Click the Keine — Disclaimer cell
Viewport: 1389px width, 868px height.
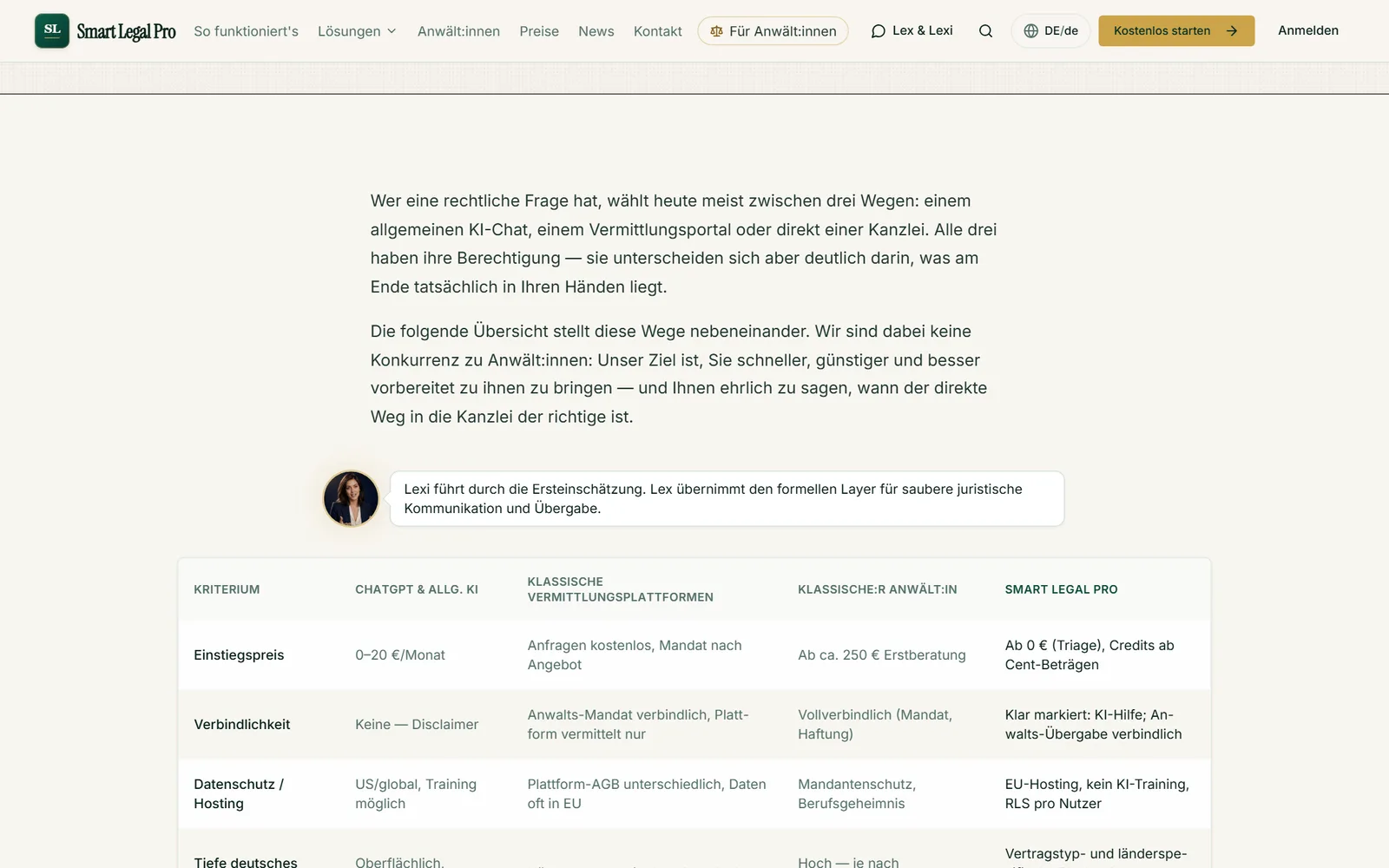click(x=417, y=724)
